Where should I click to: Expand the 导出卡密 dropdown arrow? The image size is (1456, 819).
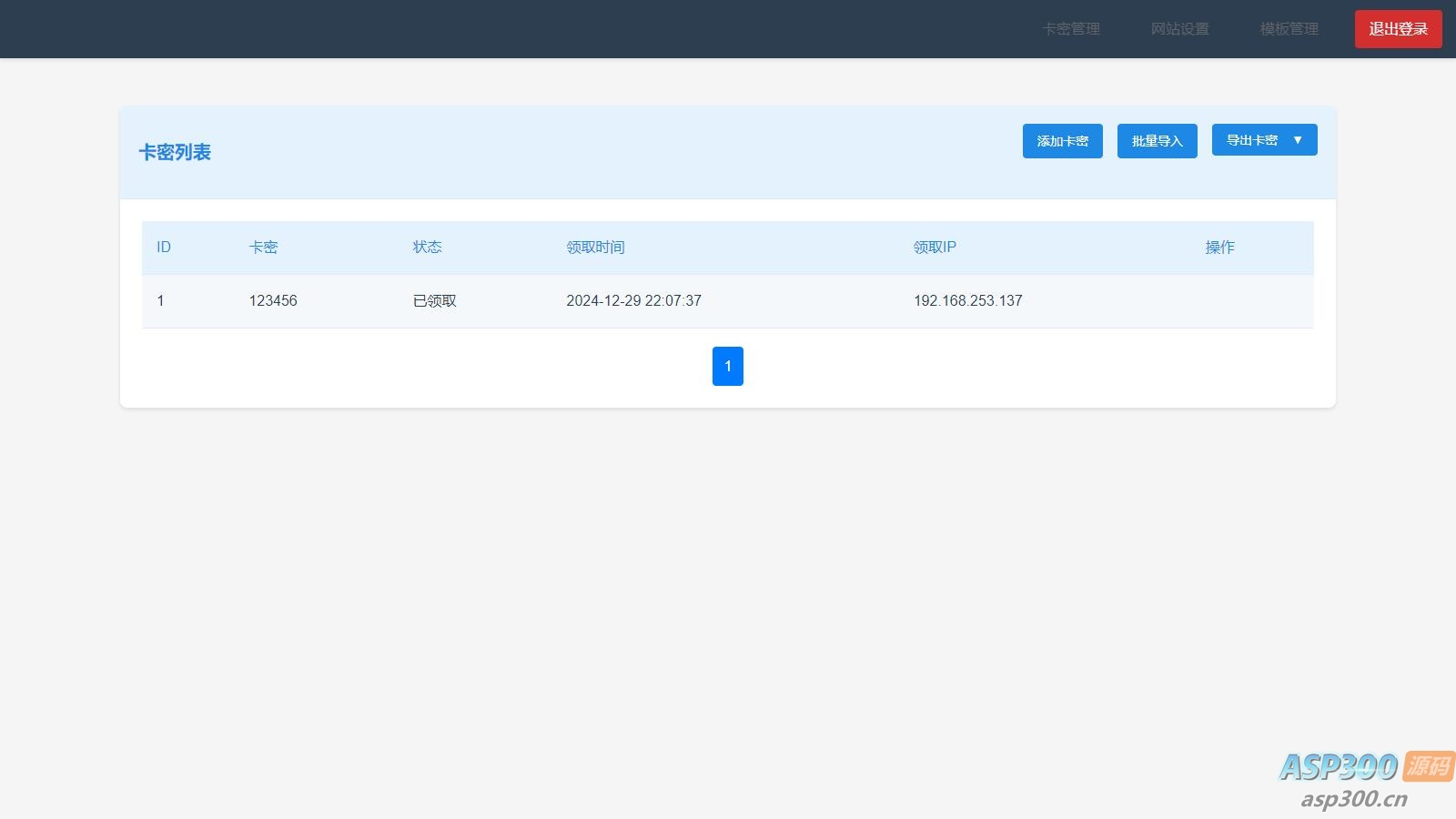(x=1298, y=140)
